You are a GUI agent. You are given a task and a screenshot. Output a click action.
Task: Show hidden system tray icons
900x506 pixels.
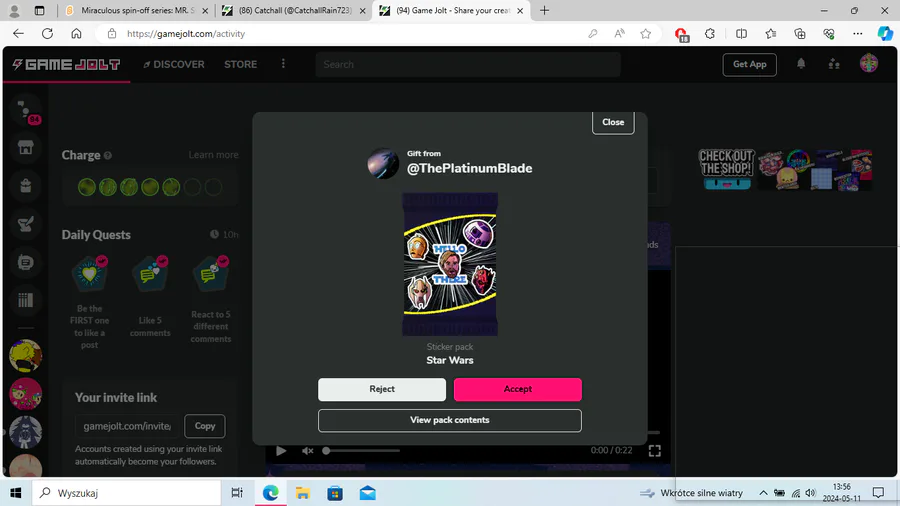point(763,493)
